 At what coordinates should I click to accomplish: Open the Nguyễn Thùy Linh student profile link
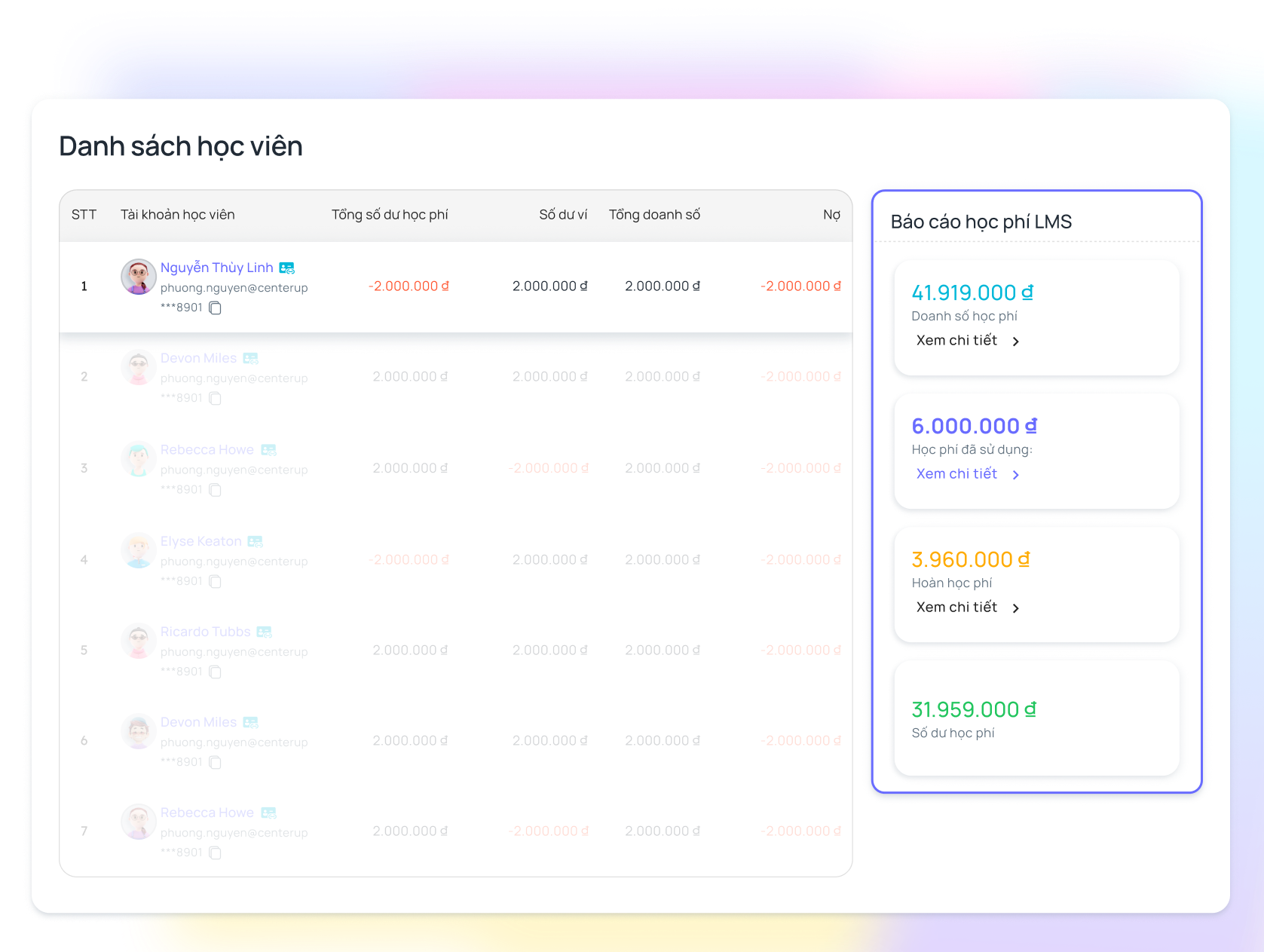tap(216, 268)
